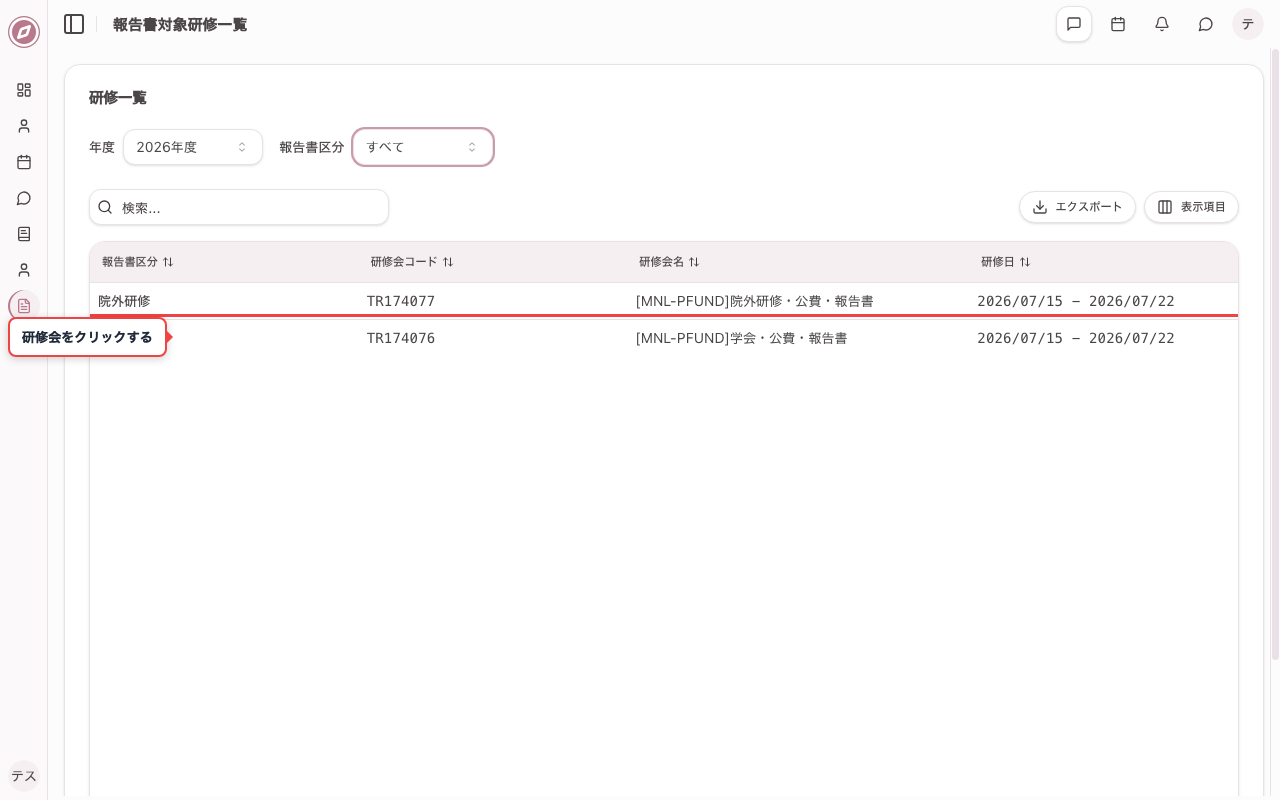Image resolution: width=1280 pixels, height=800 pixels.
Task: Sort by 研修会コード column arrows
Action: click(448, 262)
